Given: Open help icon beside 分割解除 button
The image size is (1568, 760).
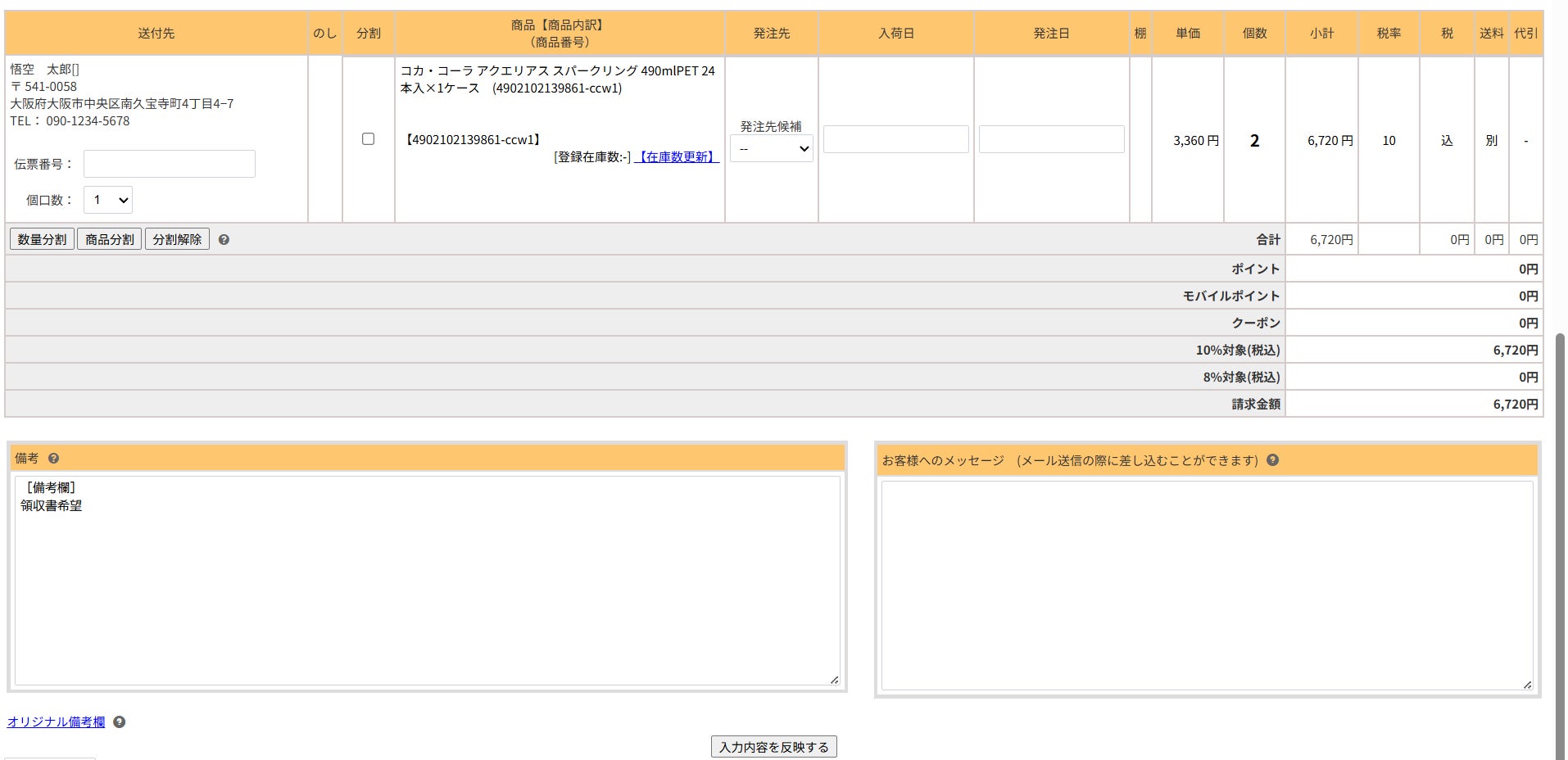Looking at the screenshot, I should coord(224,240).
